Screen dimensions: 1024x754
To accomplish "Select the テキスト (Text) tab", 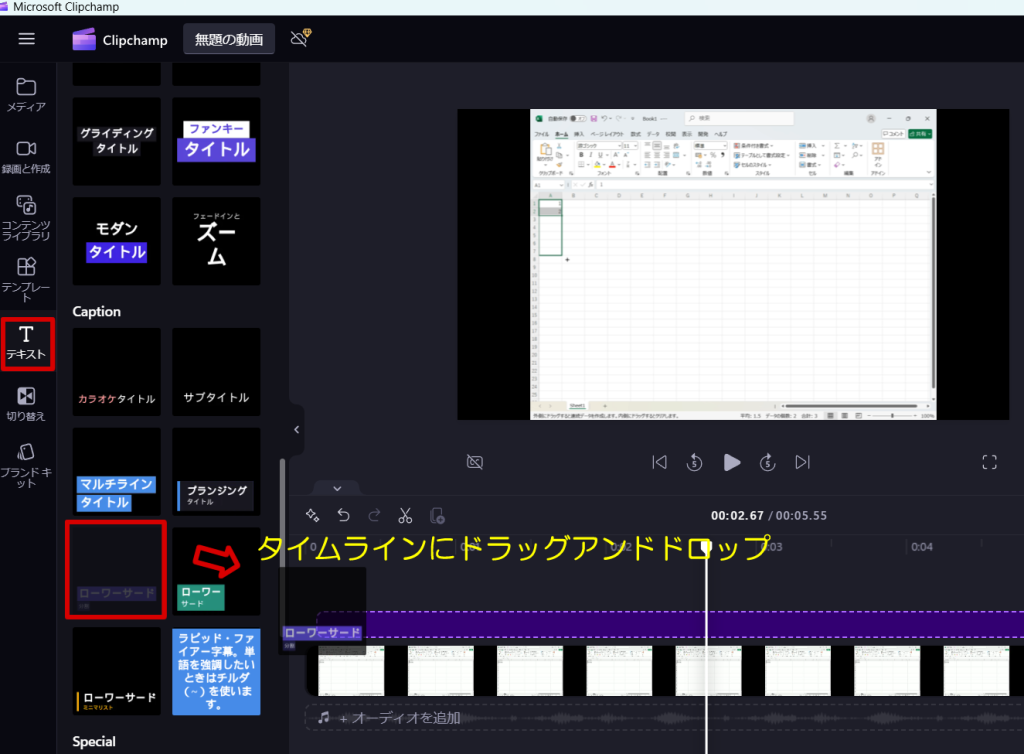I will tap(27, 343).
